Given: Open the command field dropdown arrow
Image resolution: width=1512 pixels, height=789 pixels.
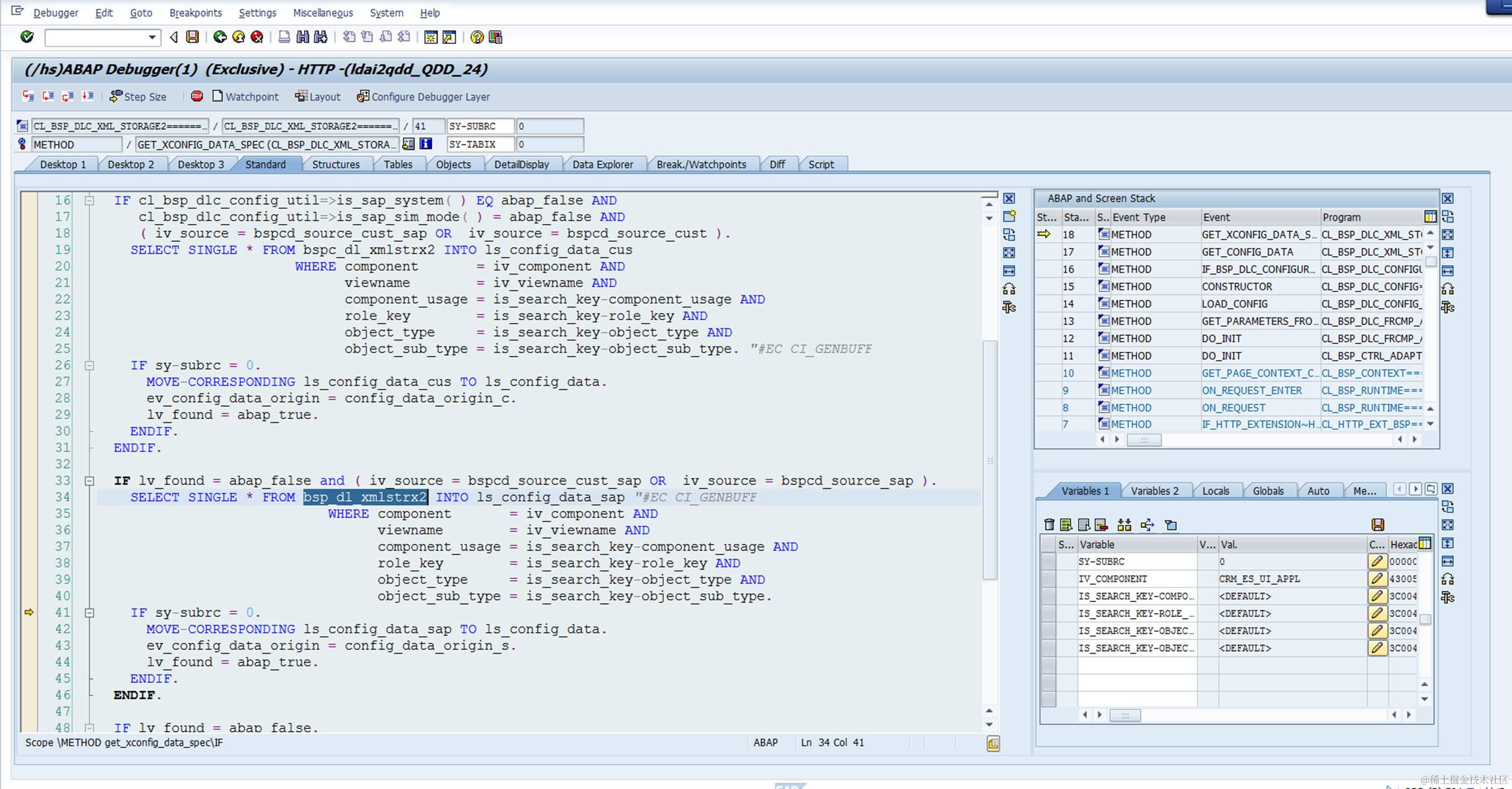Looking at the screenshot, I should (152, 37).
